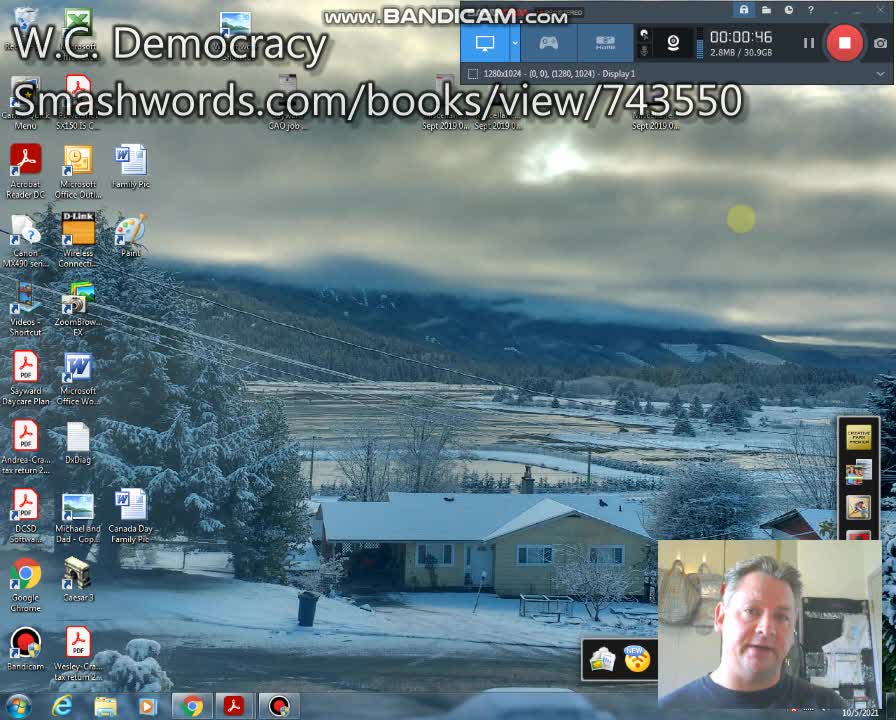The width and height of the screenshot is (896, 720).
Task: Open Microsoft Office Outlook shortcut
Action: pyautogui.click(x=78, y=171)
